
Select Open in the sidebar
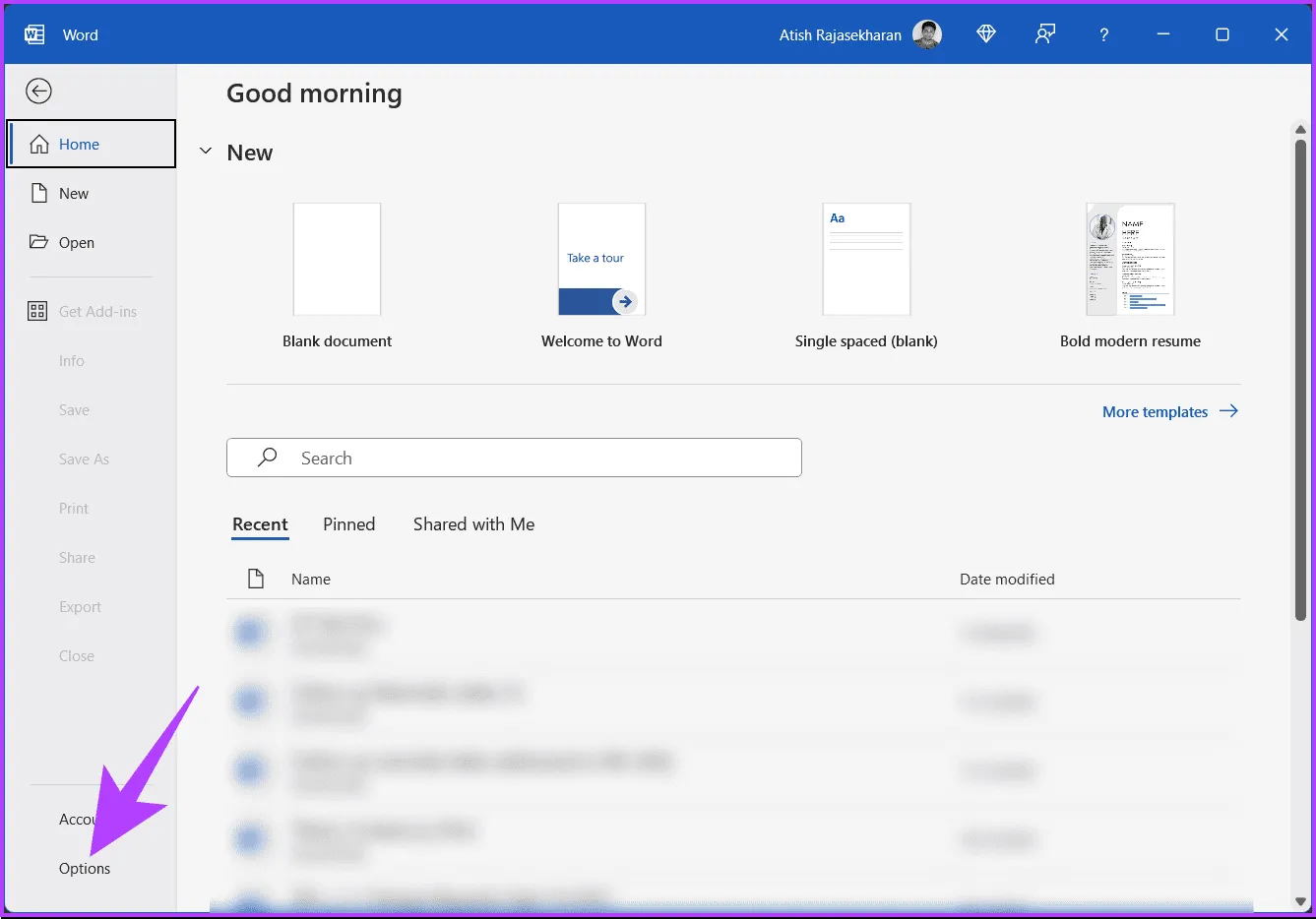coord(76,243)
